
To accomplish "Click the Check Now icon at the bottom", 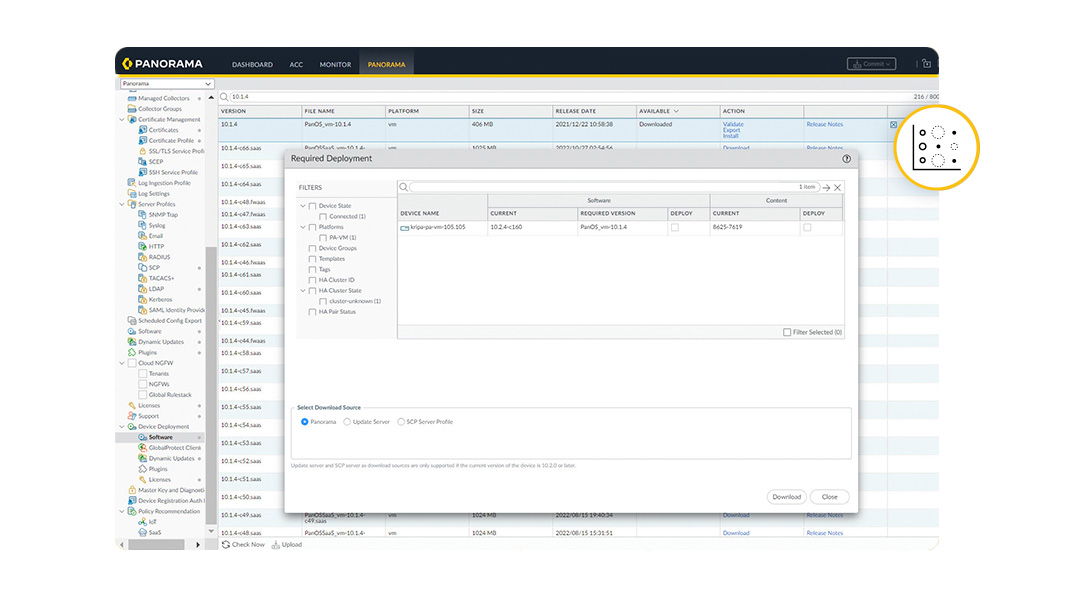I will click(226, 544).
